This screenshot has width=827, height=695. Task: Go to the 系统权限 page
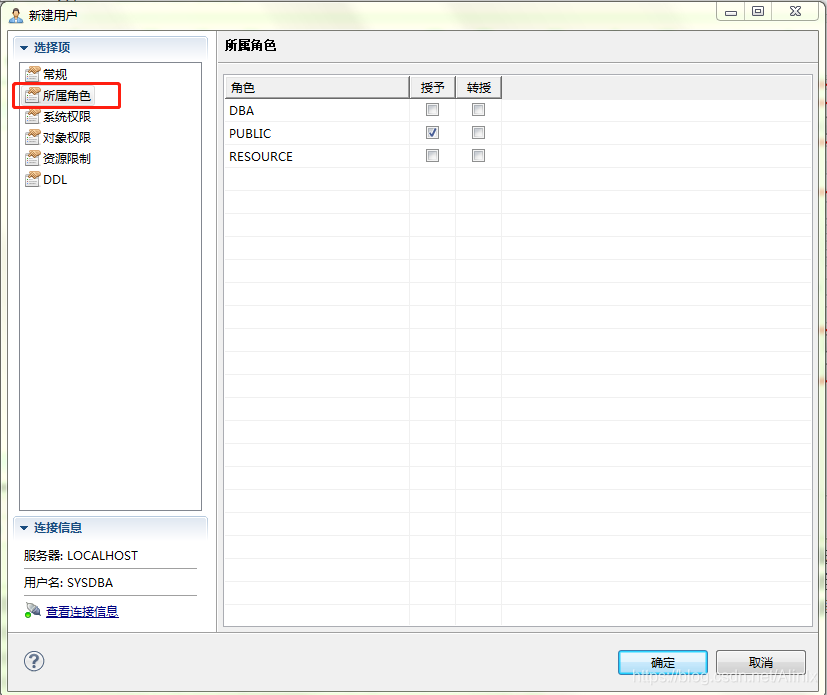coord(66,117)
